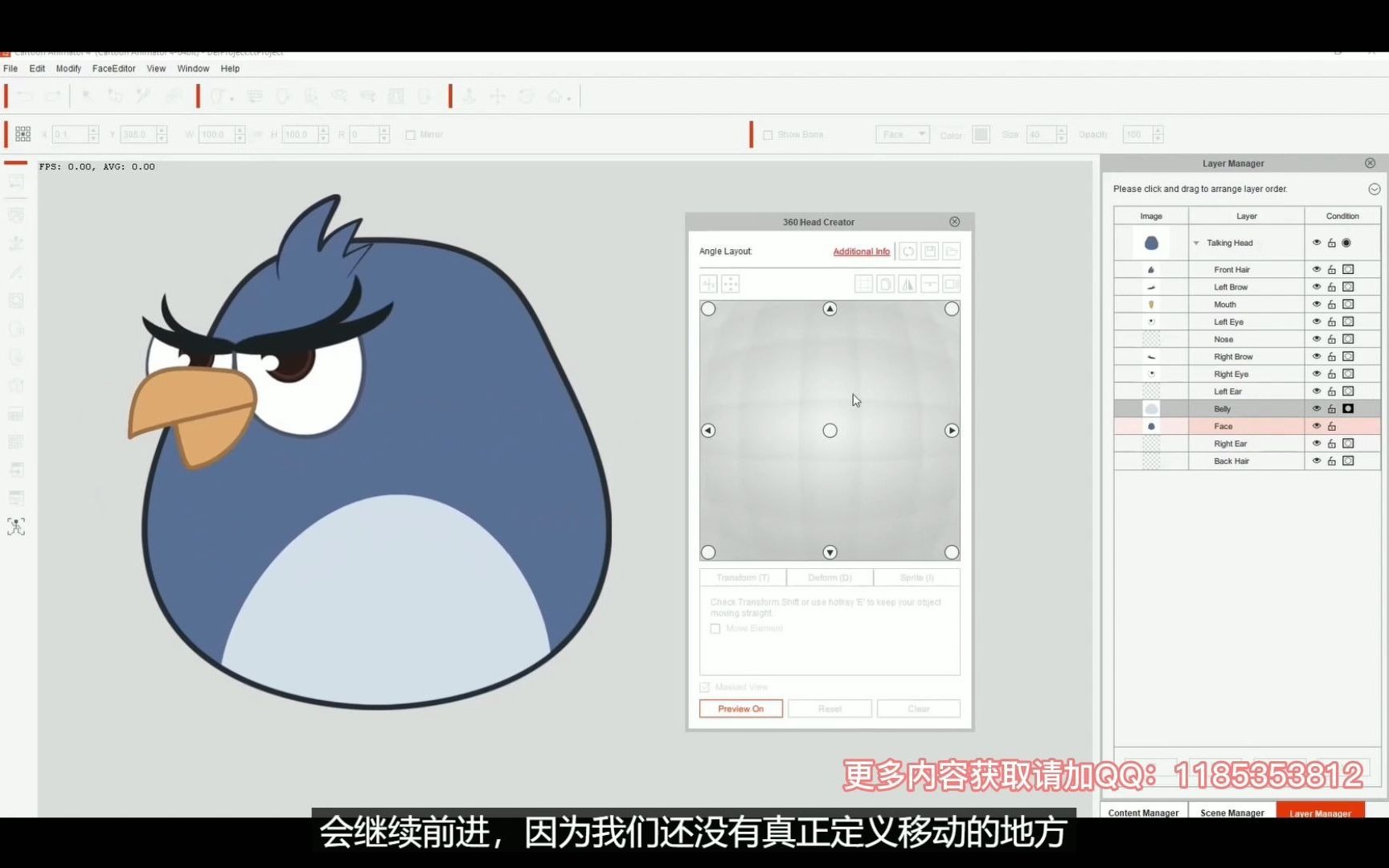The width and height of the screenshot is (1389, 868).
Task: Click the refresh icon in 360 Head Creator
Action: [x=908, y=252]
